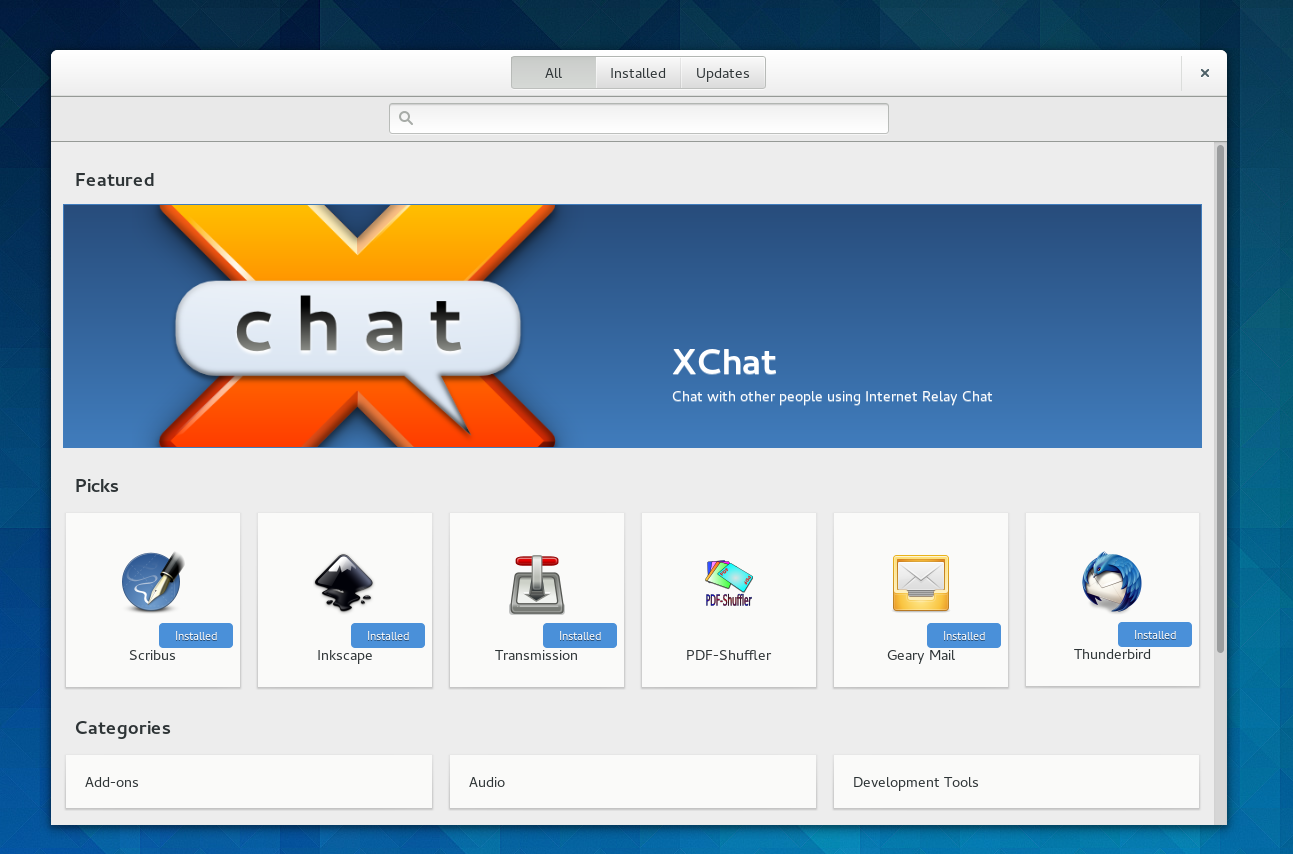Switch to the Installed tab
This screenshot has width=1293, height=854.
pos(638,73)
